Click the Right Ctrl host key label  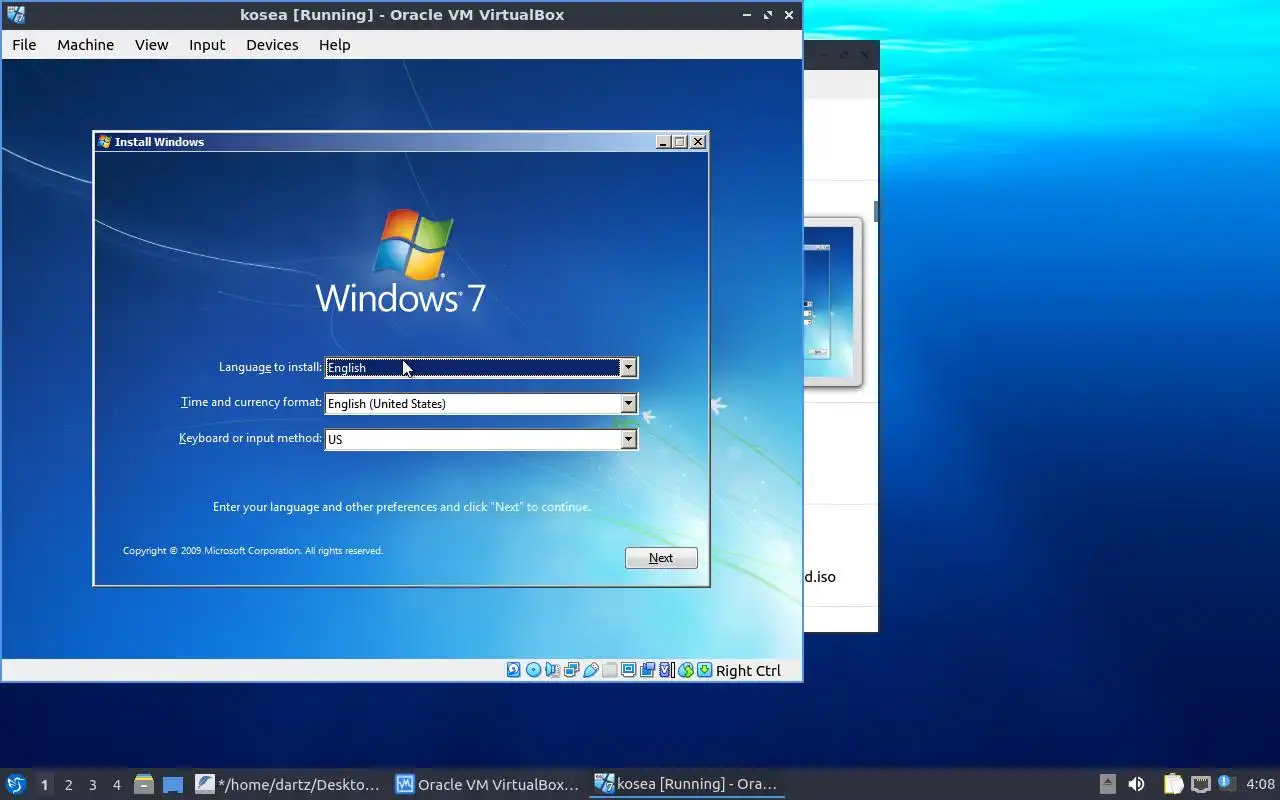click(x=748, y=671)
